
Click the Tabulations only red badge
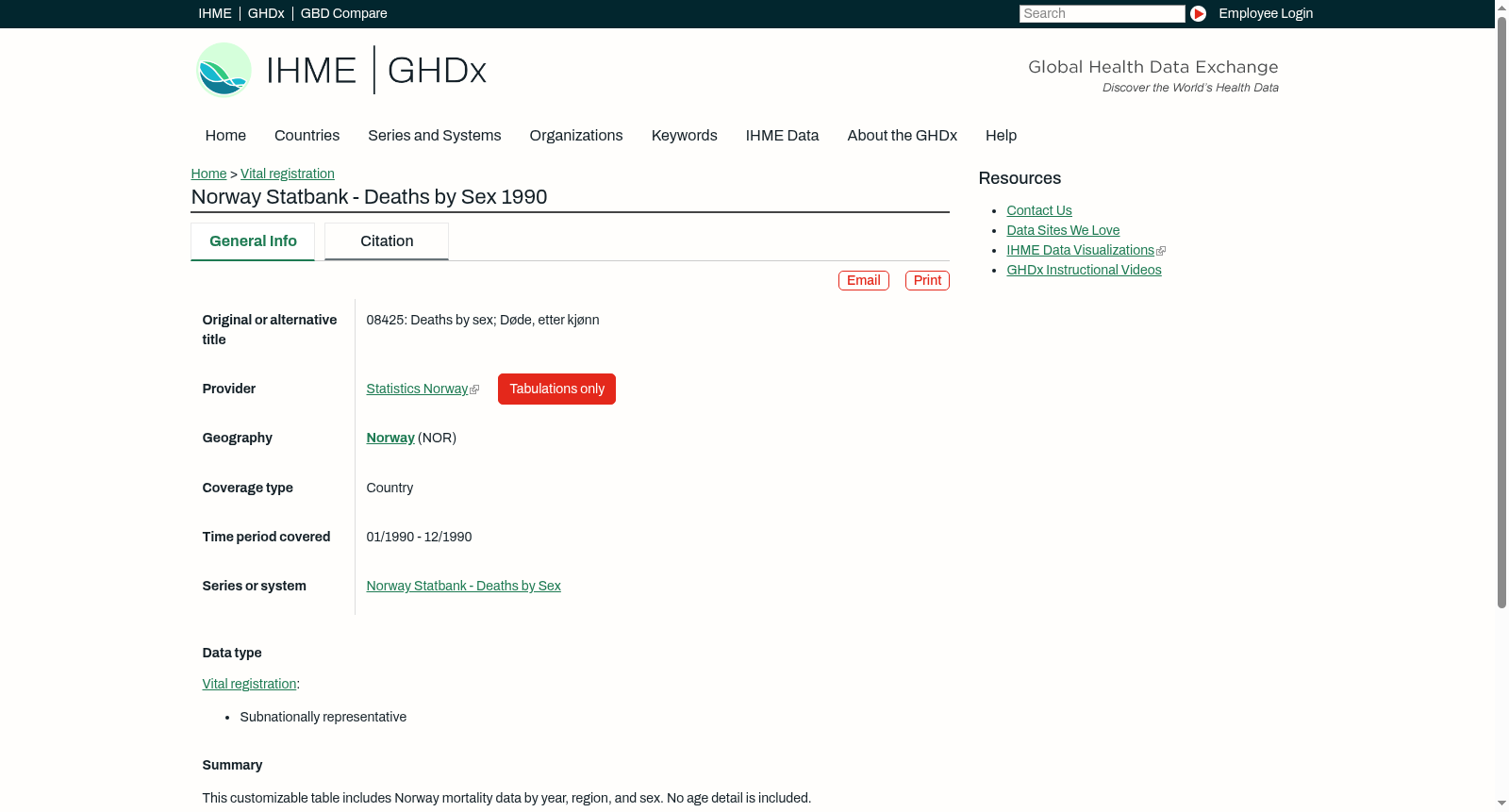pyautogui.click(x=556, y=389)
